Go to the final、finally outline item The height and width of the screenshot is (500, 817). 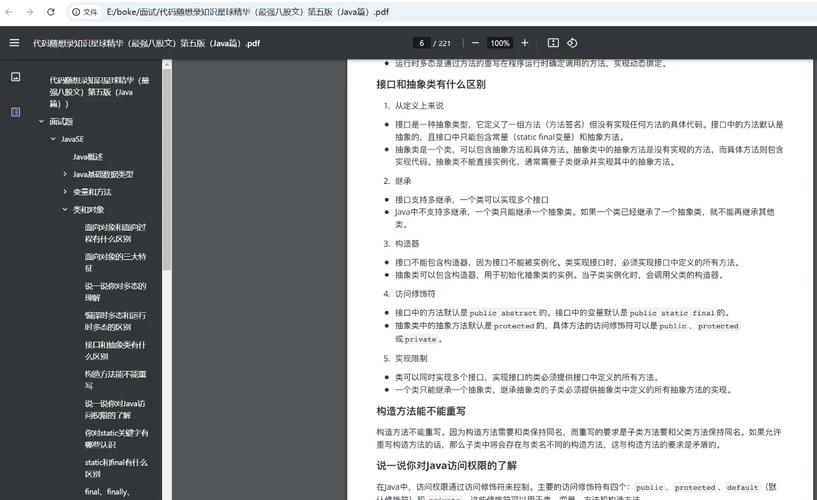click(x=107, y=492)
